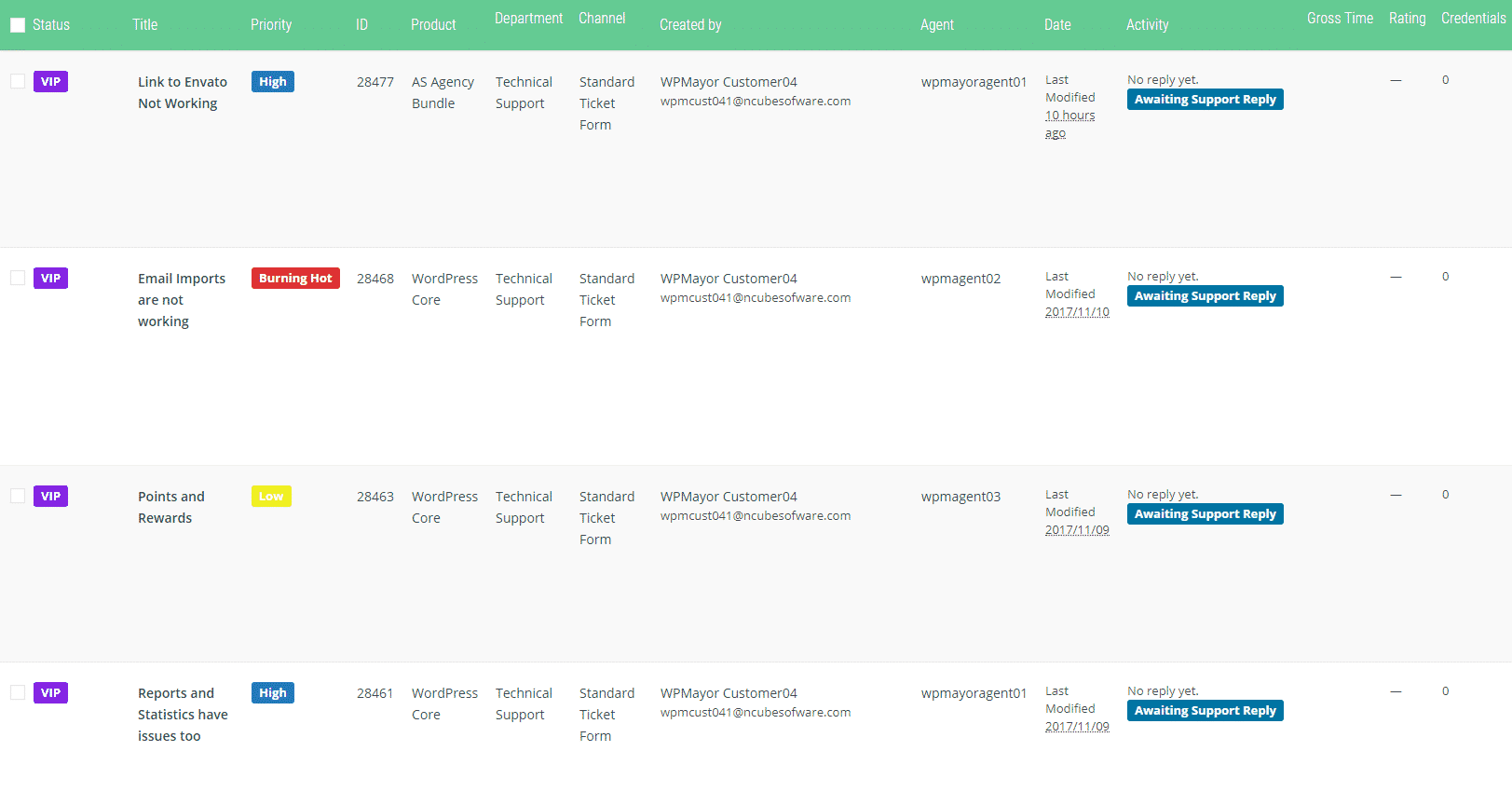1512x792 pixels.
Task: Click High badge on Reports and Statistics
Action: coord(272,692)
